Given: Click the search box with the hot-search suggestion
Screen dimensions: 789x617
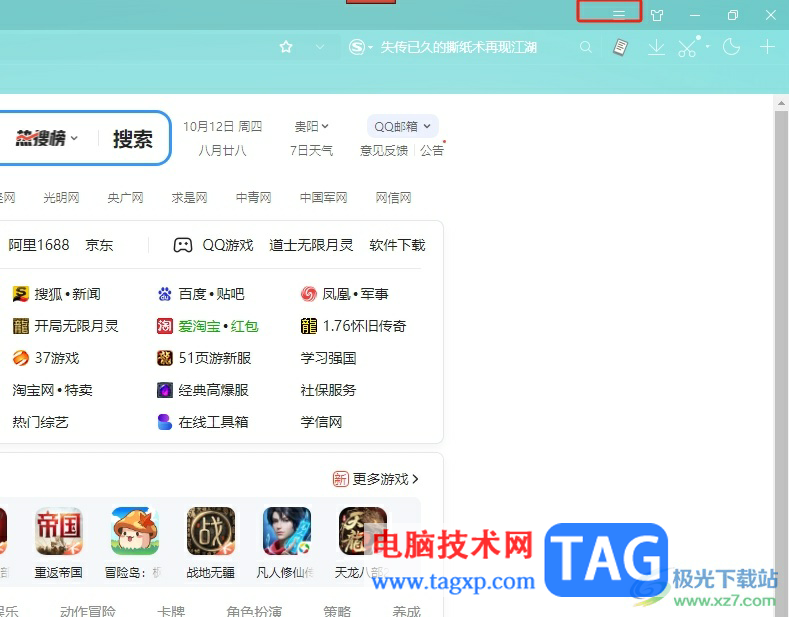Looking at the screenshot, I should pyautogui.click(x=458, y=47).
